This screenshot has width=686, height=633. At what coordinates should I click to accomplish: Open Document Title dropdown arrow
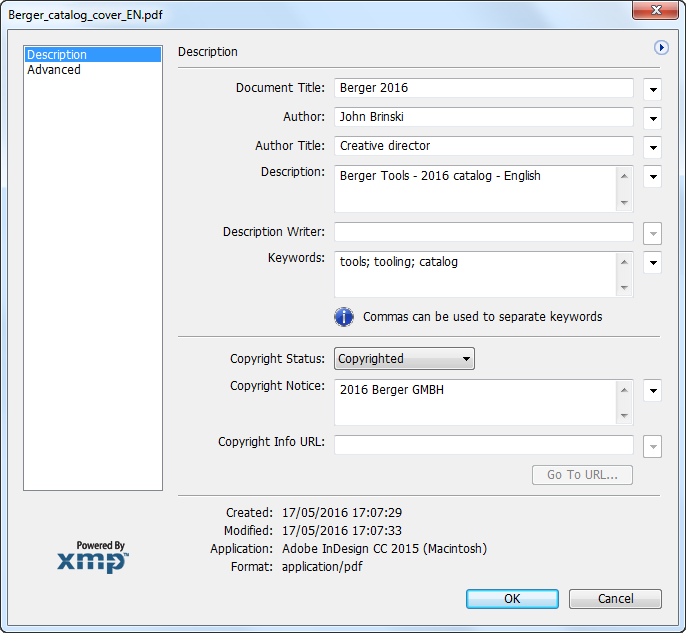click(x=652, y=89)
